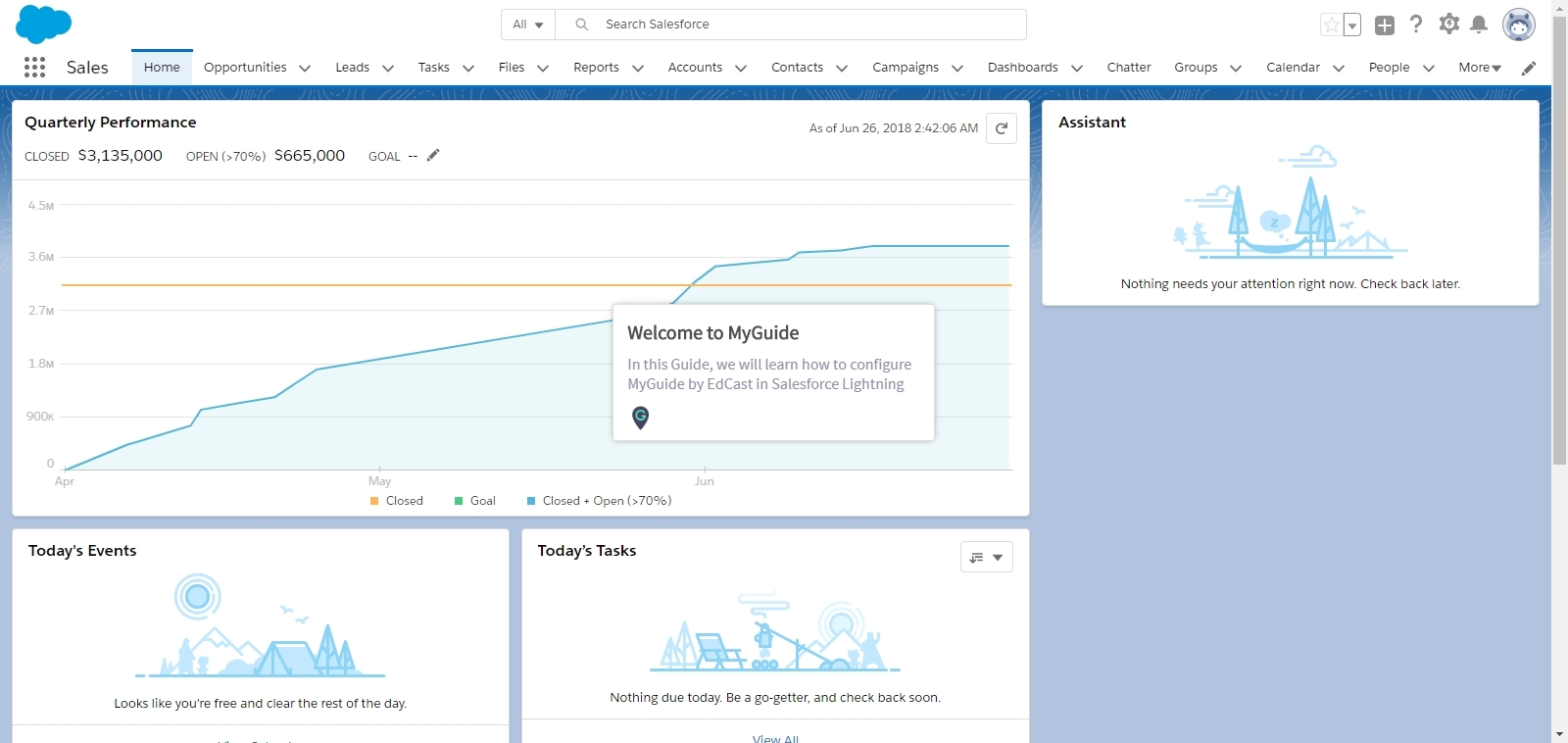Open the Tasks tab
Image resolution: width=1568 pixels, height=743 pixels.
[433, 68]
